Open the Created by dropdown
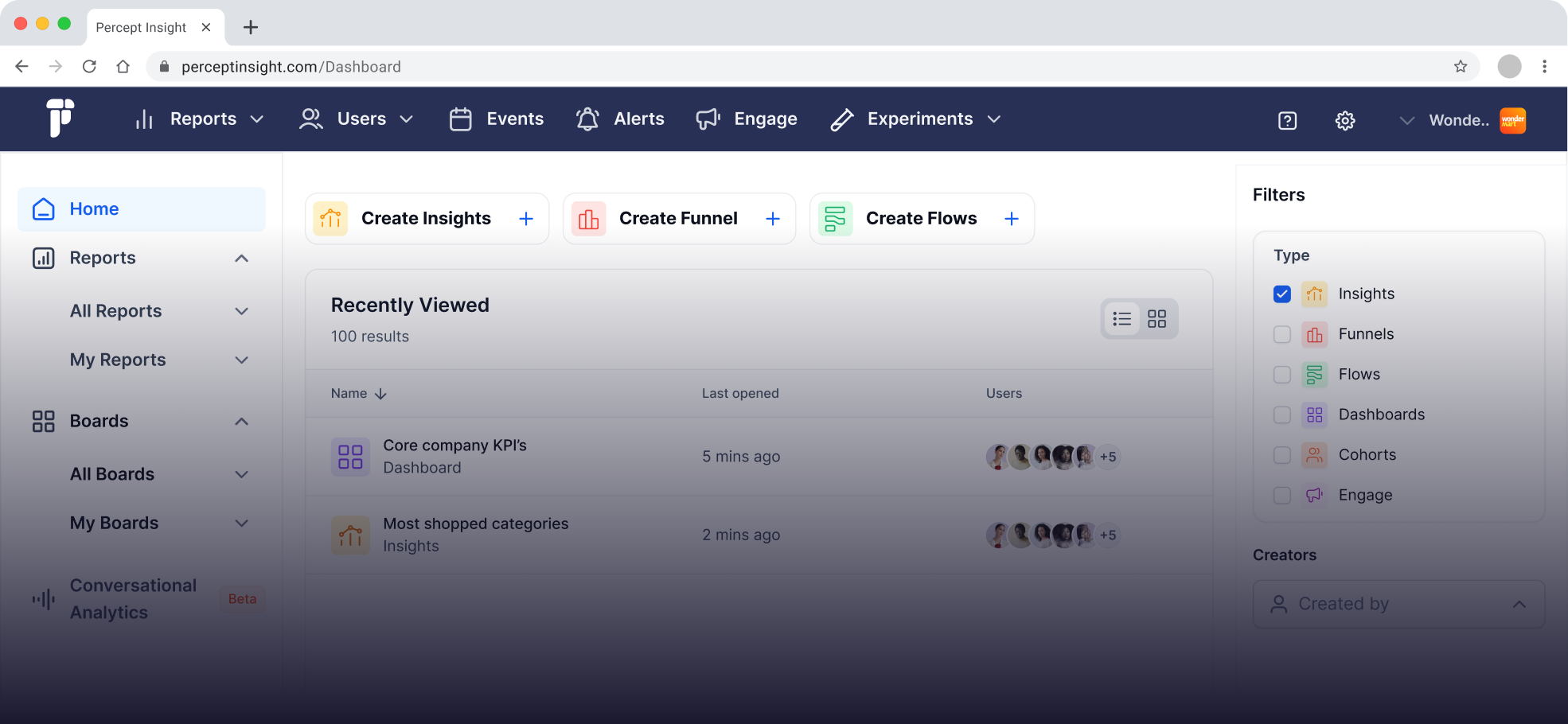The width and height of the screenshot is (1568, 724). [x=1398, y=604]
